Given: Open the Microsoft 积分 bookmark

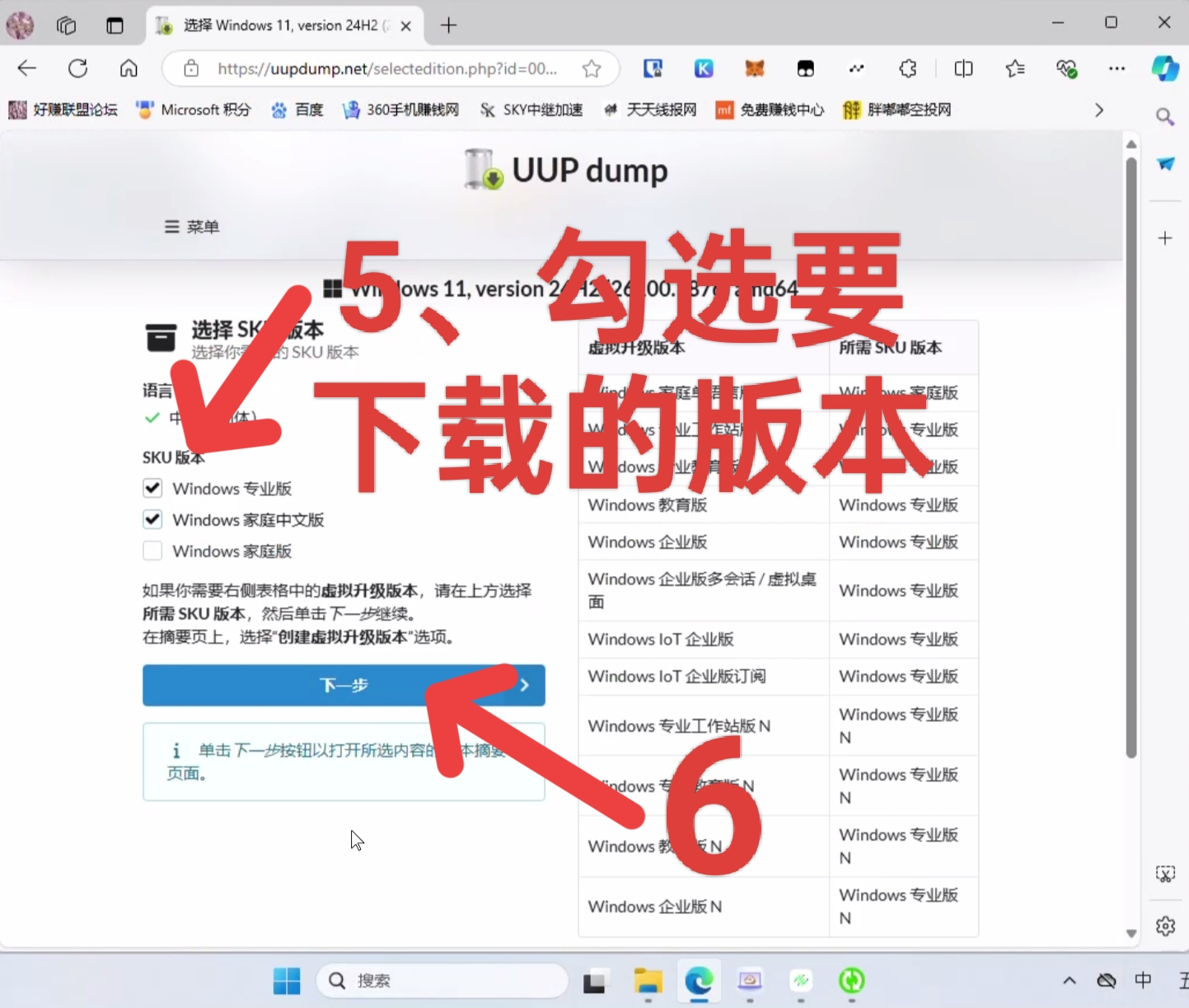Looking at the screenshot, I should click(x=194, y=110).
